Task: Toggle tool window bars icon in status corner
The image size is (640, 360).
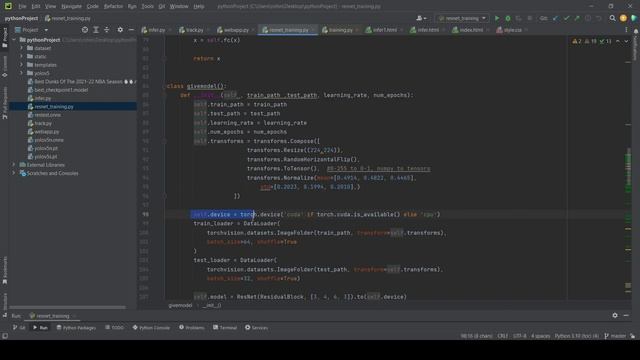Action: (x=5, y=336)
